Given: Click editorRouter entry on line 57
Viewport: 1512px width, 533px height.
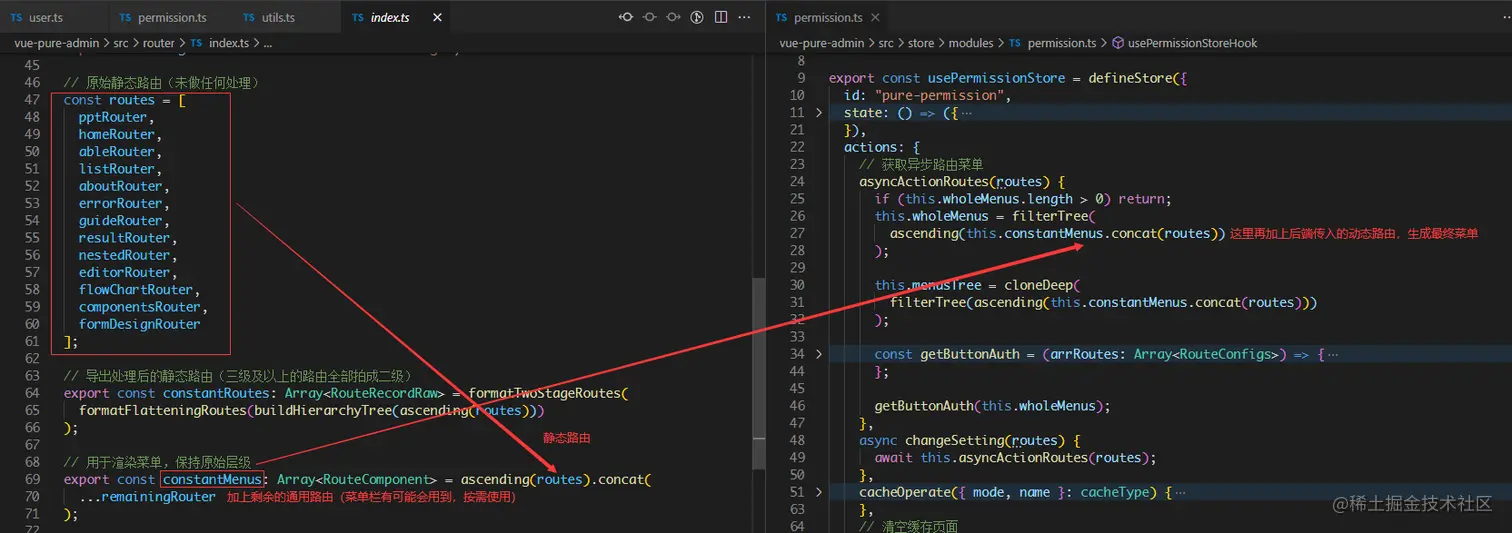Looking at the screenshot, I should (x=124, y=272).
